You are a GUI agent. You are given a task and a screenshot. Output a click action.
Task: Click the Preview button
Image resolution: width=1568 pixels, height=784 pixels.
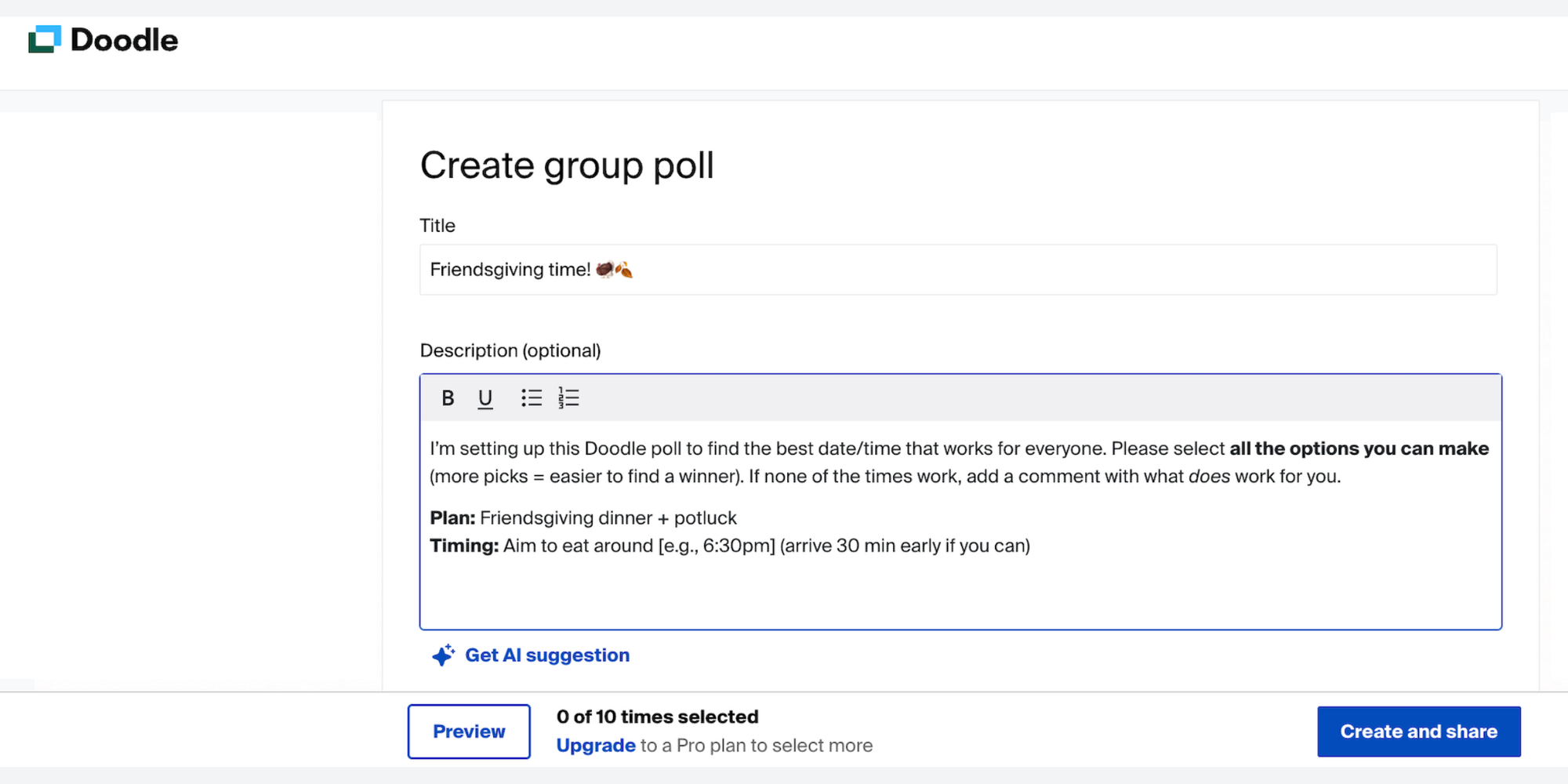point(468,731)
